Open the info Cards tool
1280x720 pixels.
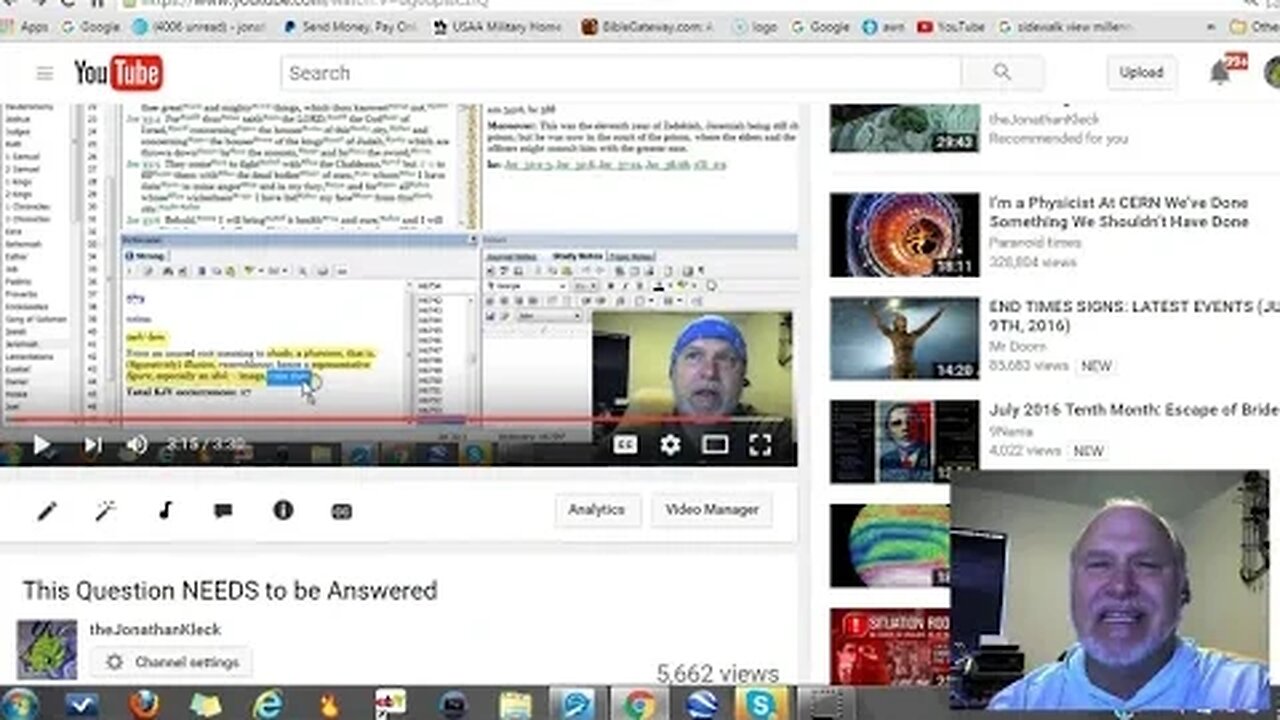click(x=283, y=511)
